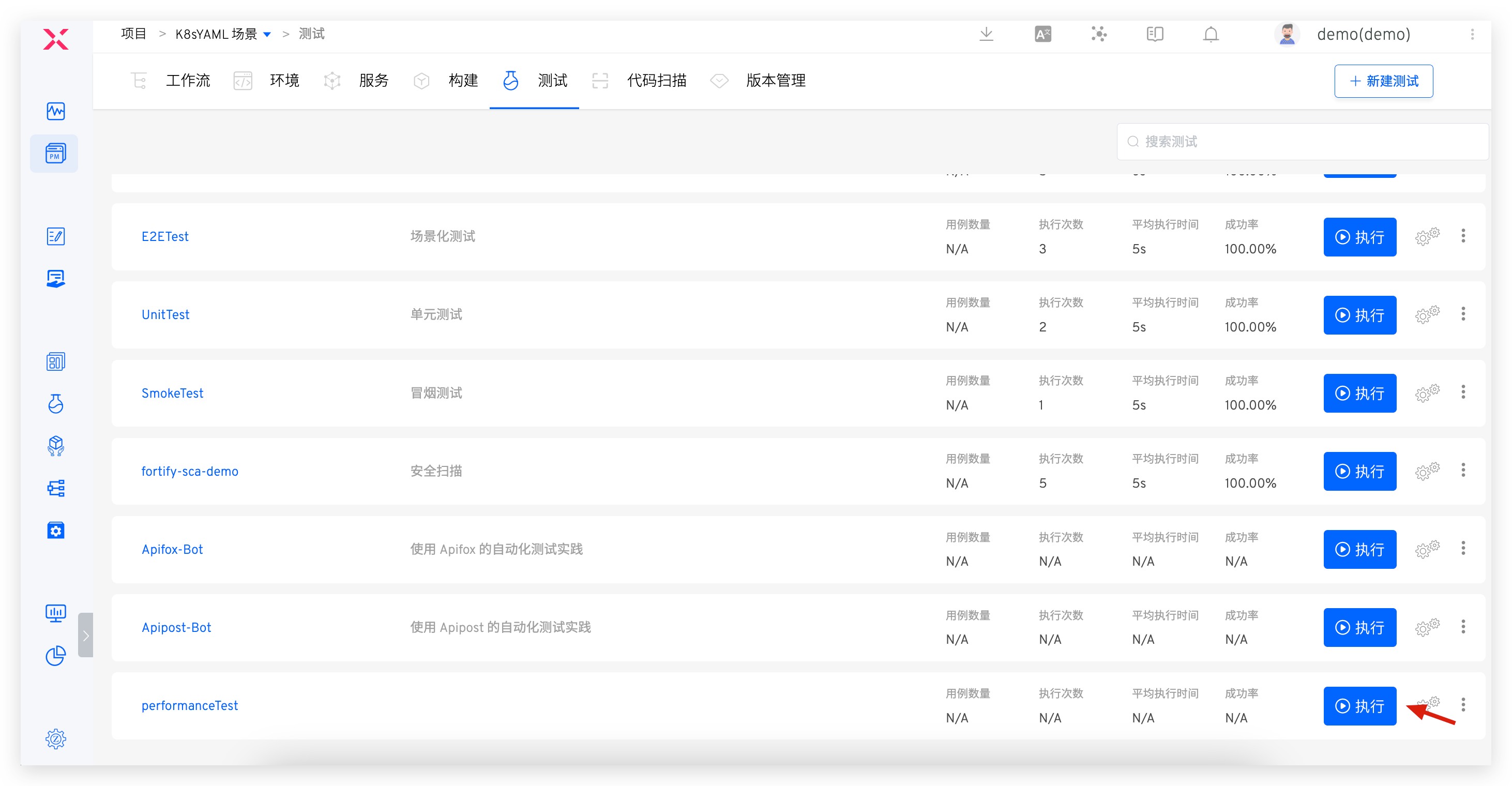Open the settings gear at sidebar bottom

[x=55, y=739]
